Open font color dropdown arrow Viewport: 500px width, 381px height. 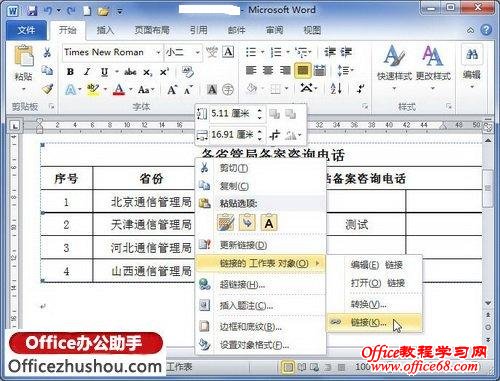click(x=131, y=89)
